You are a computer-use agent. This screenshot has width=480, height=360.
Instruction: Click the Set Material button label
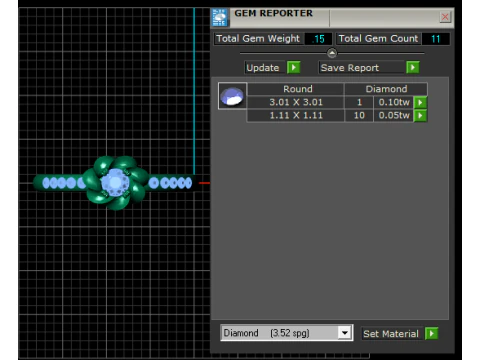(391, 334)
